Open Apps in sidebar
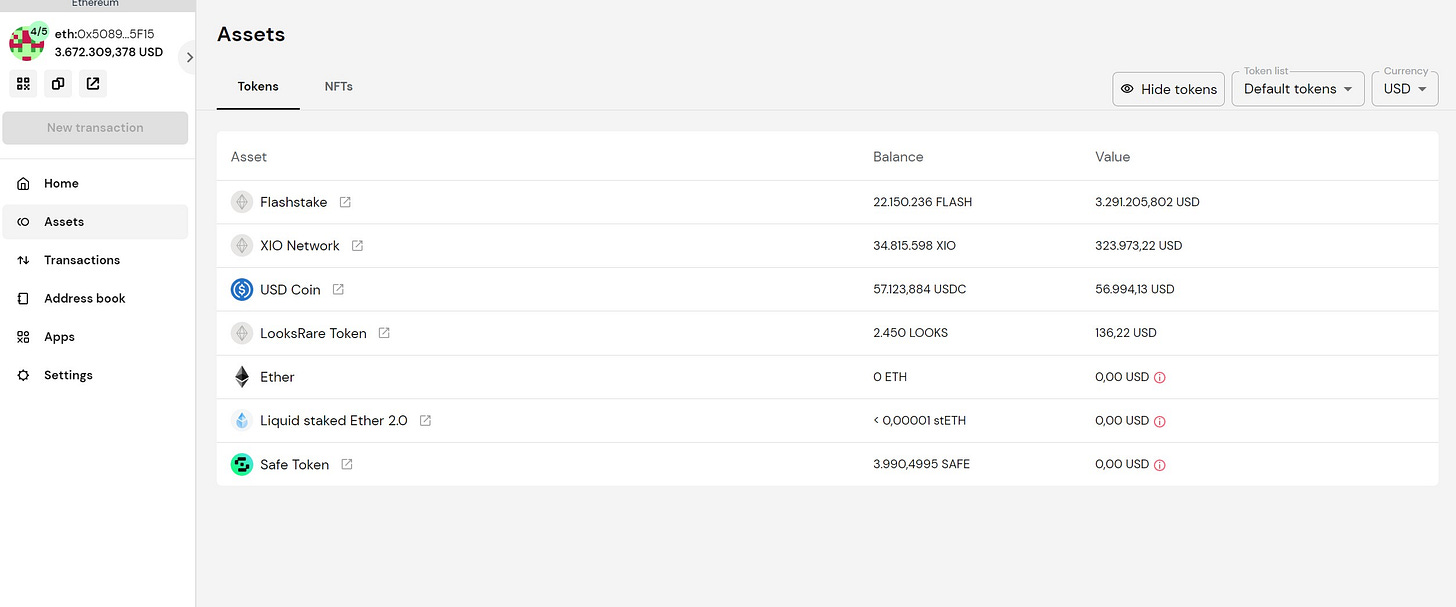The height and width of the screenshot is (607, 1456). (95, 337)
